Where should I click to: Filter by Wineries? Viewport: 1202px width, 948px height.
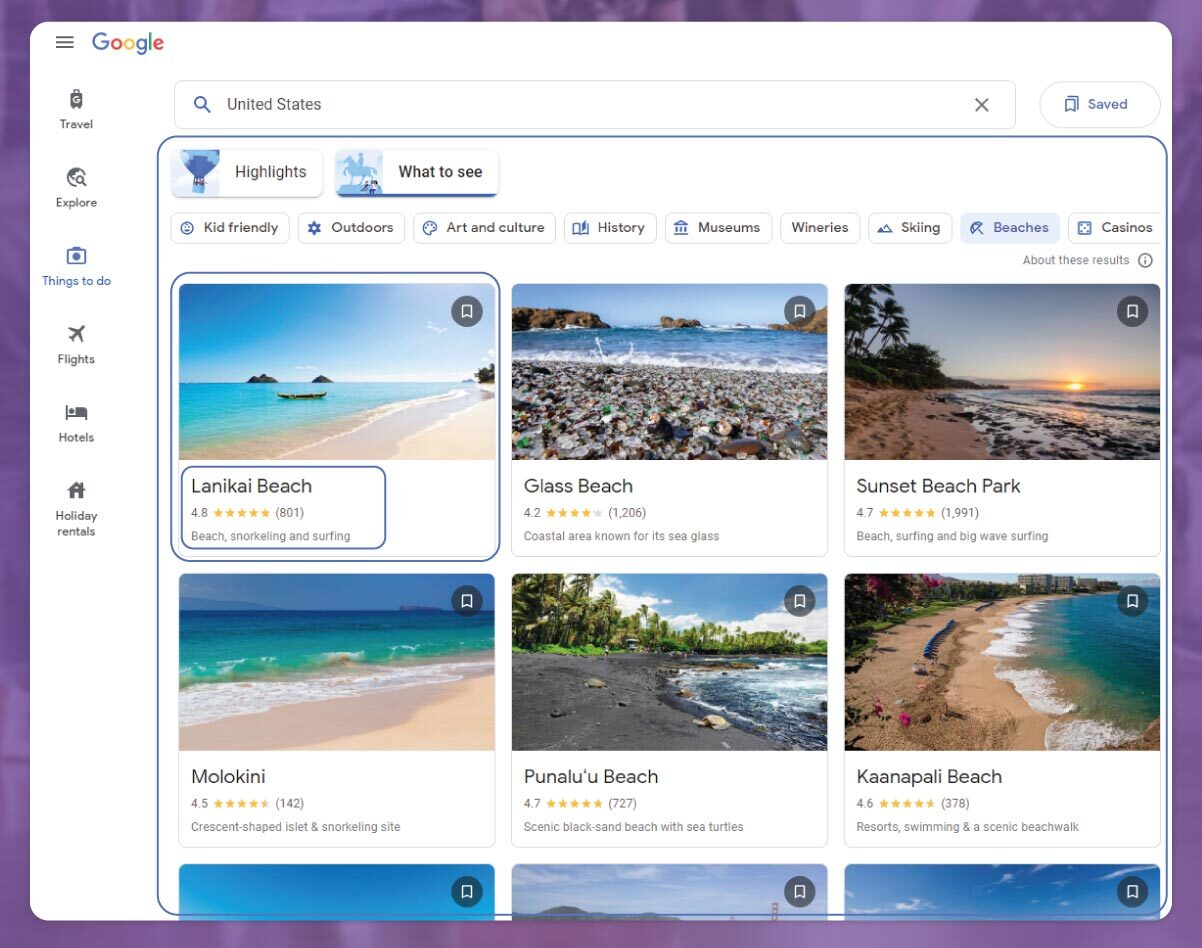click(x=820, y=228)
